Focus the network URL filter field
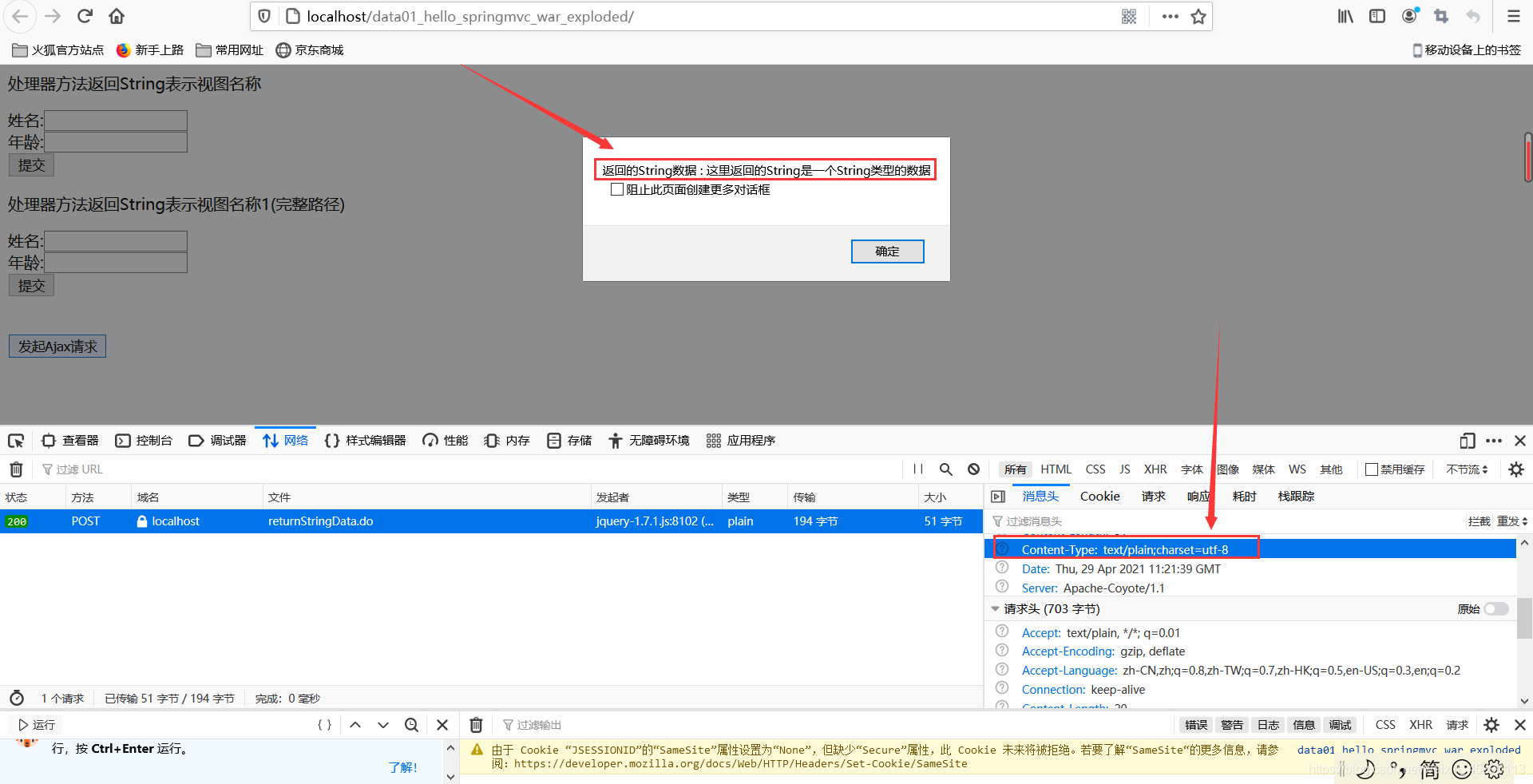Viewport: 1533px width, 784px height. 471,469
